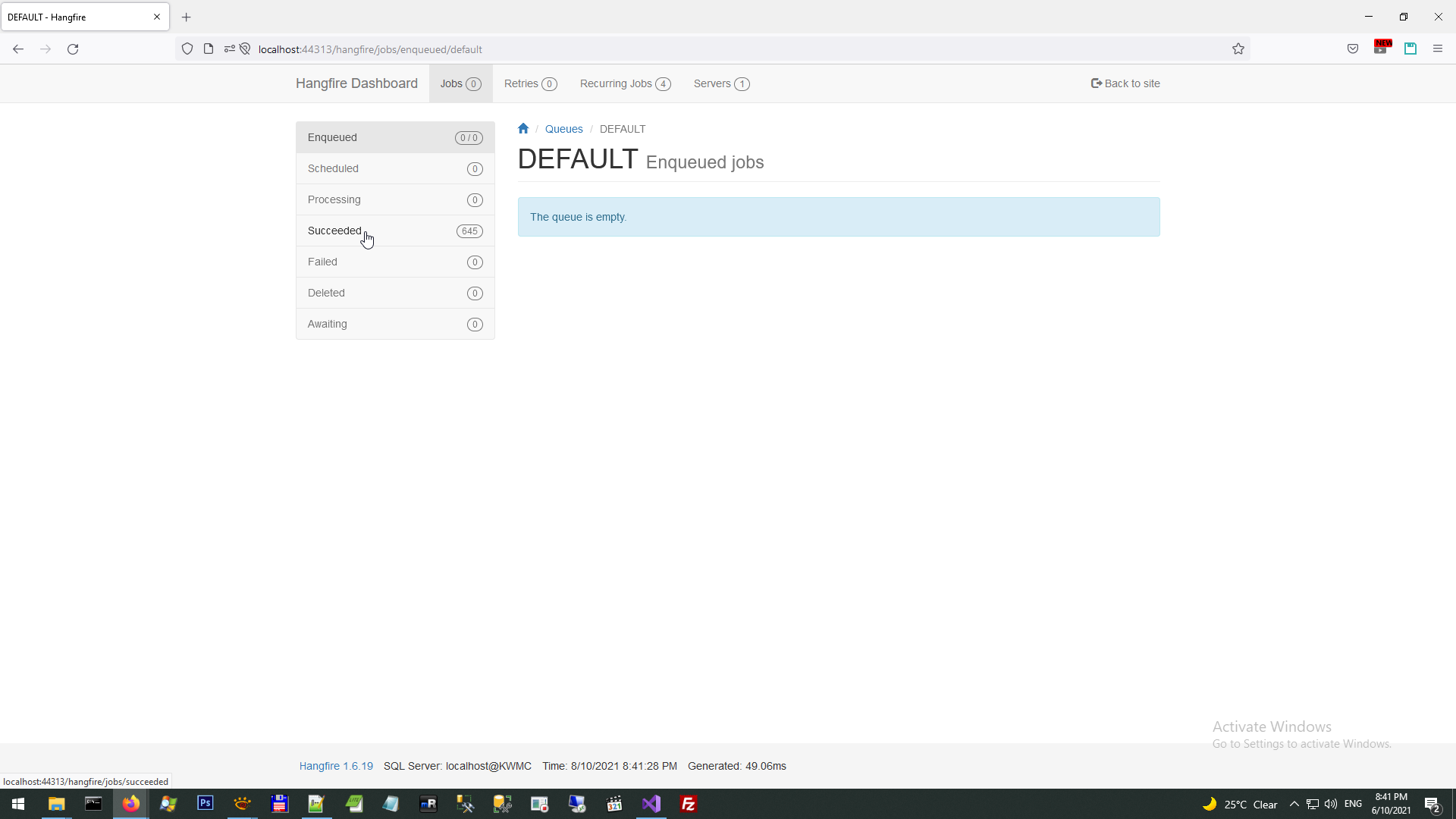Open Hangfire 1.6.19 footer link
This screenshot has height=819, width=1456.
click(x=336, y=766)
